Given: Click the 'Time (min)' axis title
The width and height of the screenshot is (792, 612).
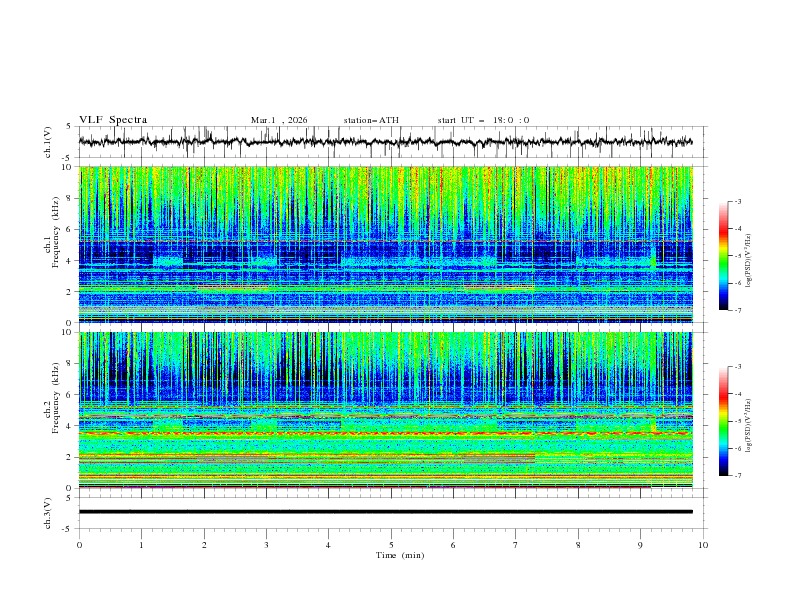Looking at the screenshot, I should coord(400,555).
